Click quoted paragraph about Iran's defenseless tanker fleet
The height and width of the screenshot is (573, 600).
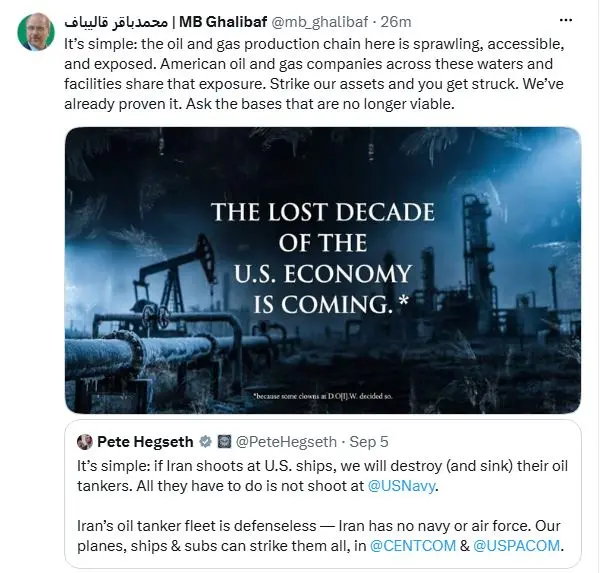[321, 535]
